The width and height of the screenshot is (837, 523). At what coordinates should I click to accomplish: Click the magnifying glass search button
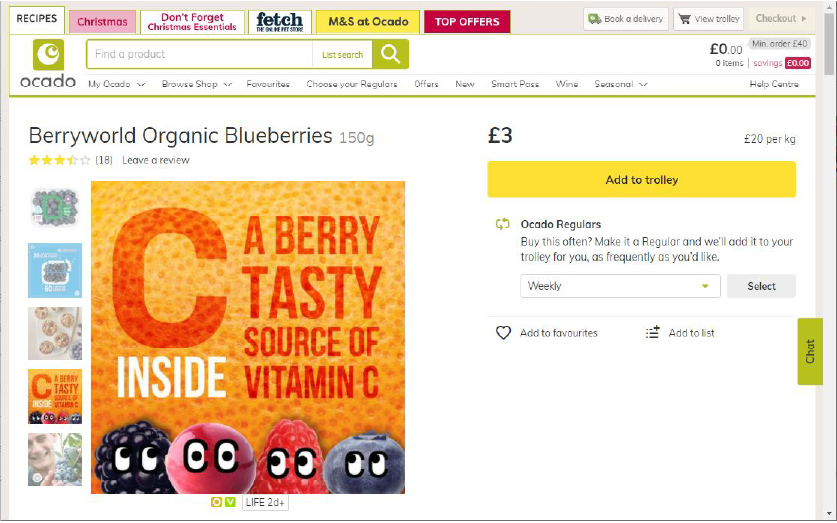(390, 54)
